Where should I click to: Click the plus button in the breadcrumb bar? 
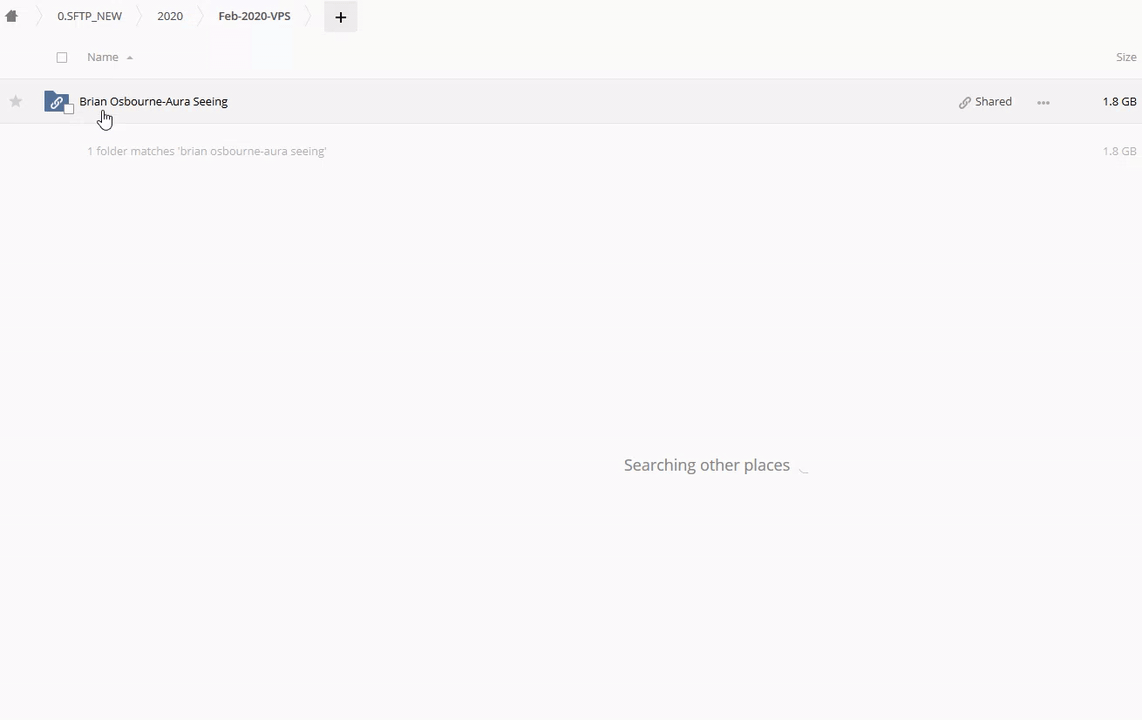pyautogui.click(x=340, y=17)
